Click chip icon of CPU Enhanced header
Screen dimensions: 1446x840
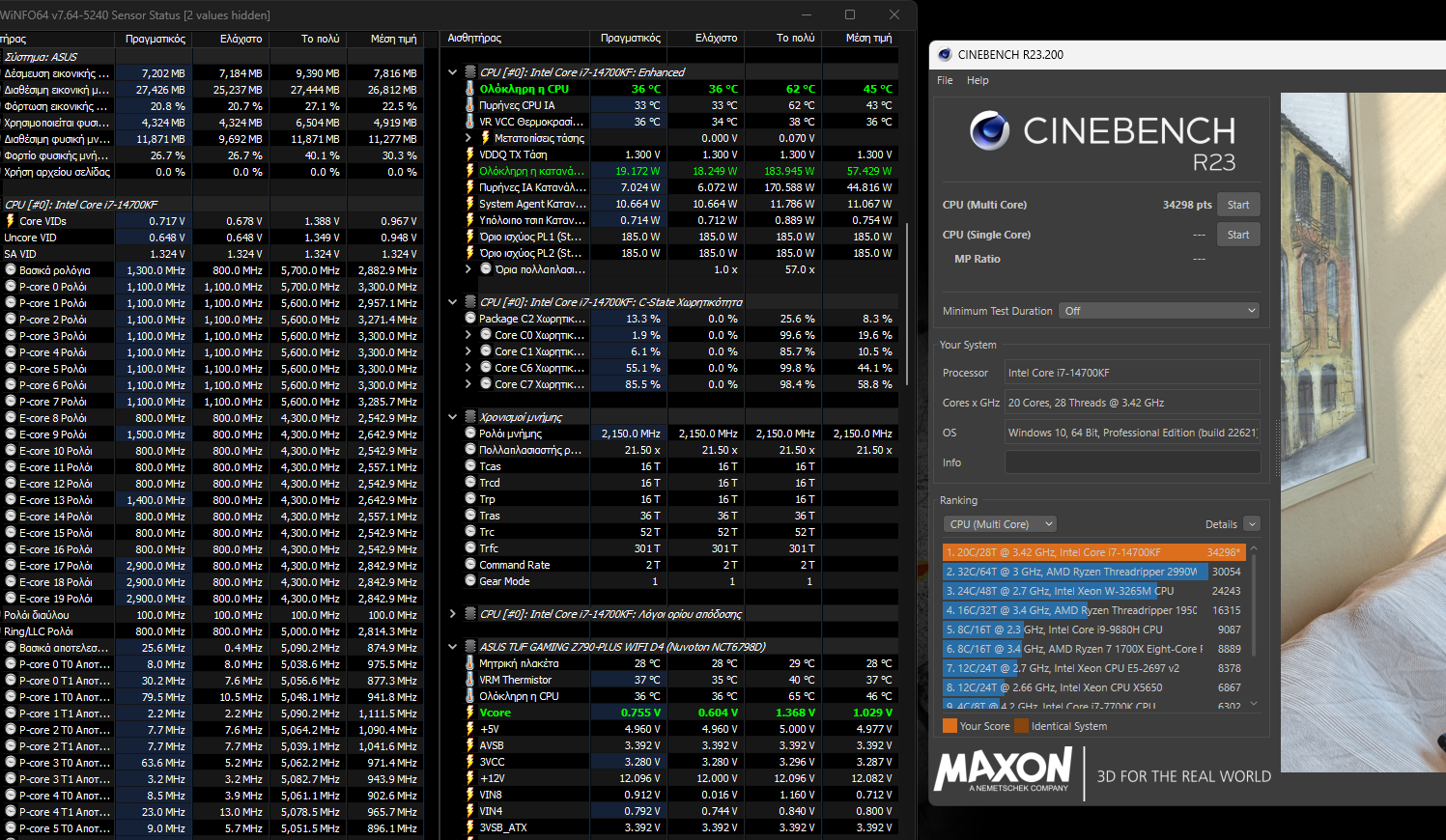coord(470,72)
